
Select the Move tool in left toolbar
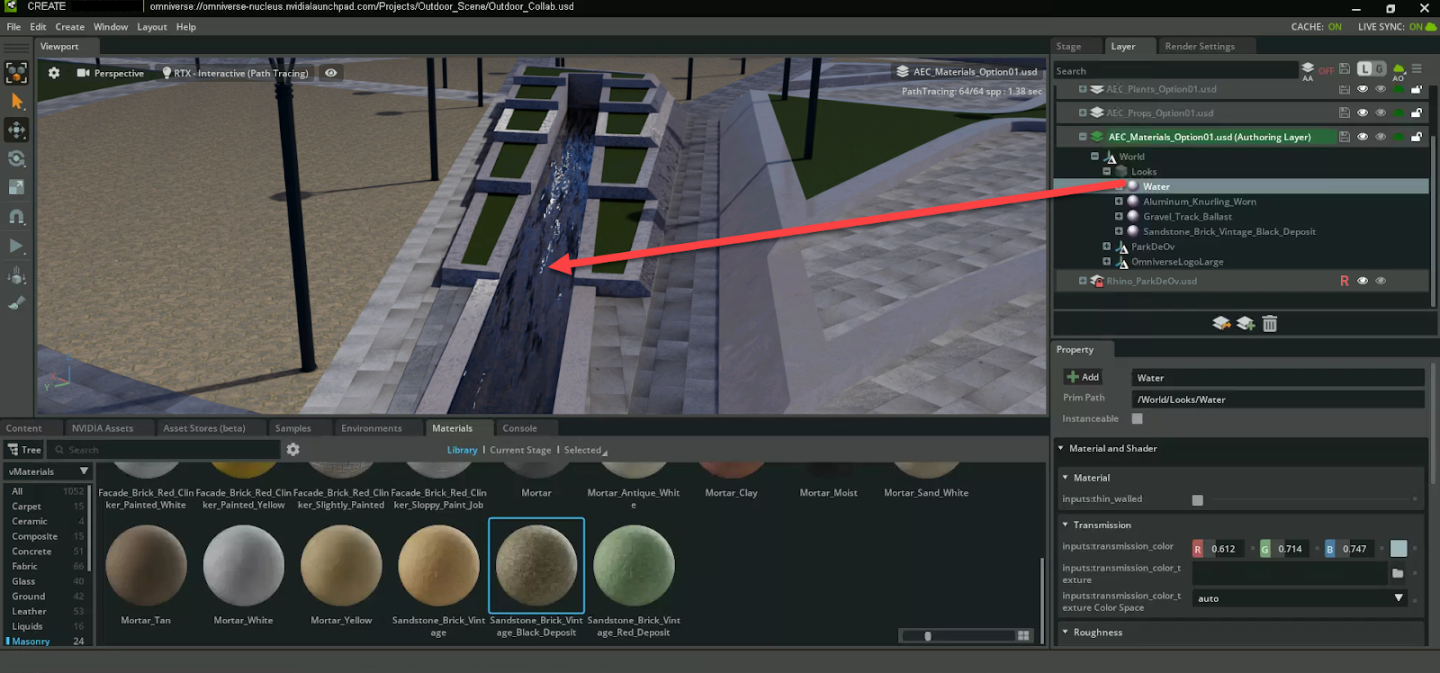[17, 130]
